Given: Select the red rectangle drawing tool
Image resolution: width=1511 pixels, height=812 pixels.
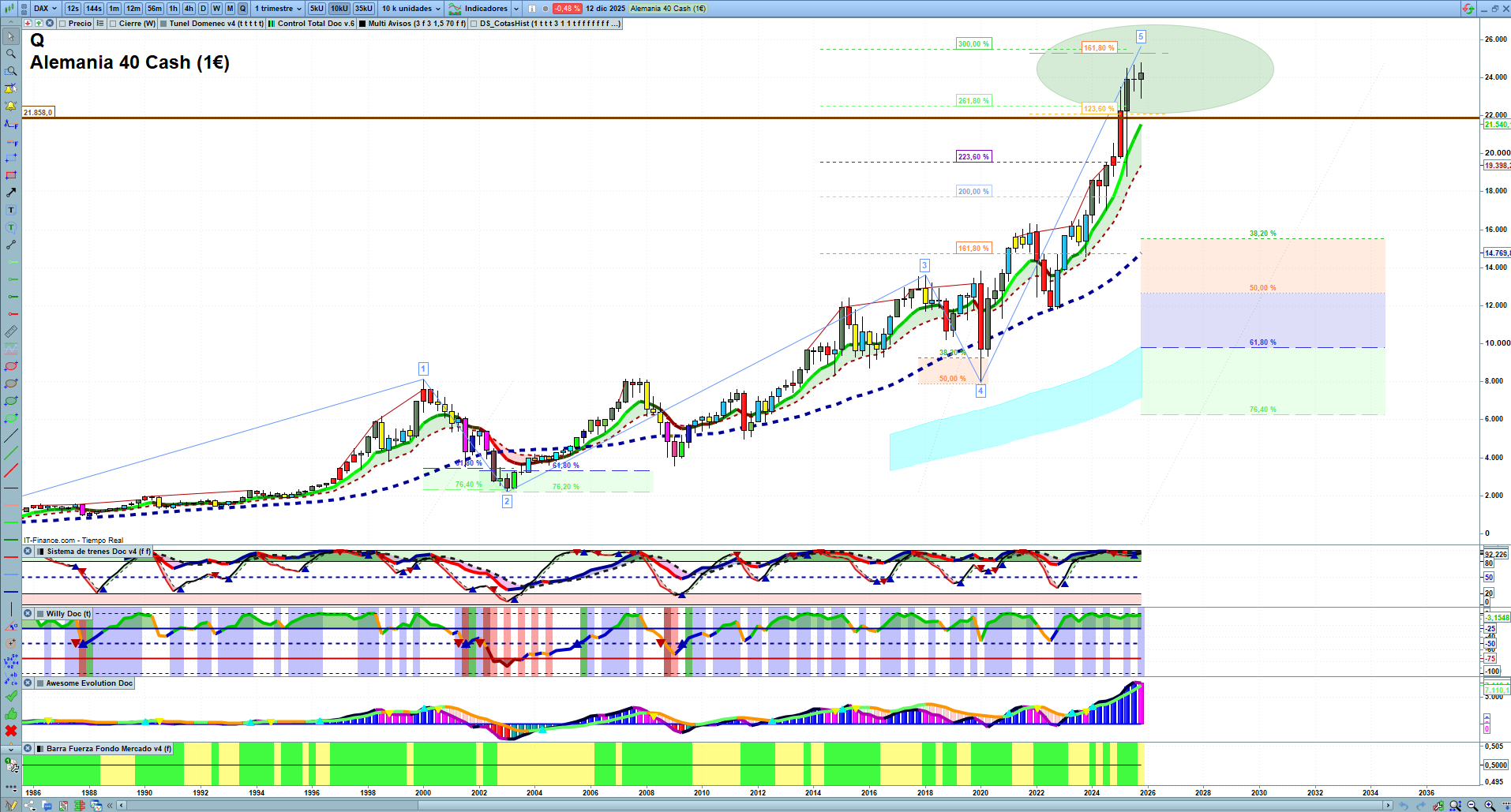Looking at the screenshot, I should pos(11,175).
